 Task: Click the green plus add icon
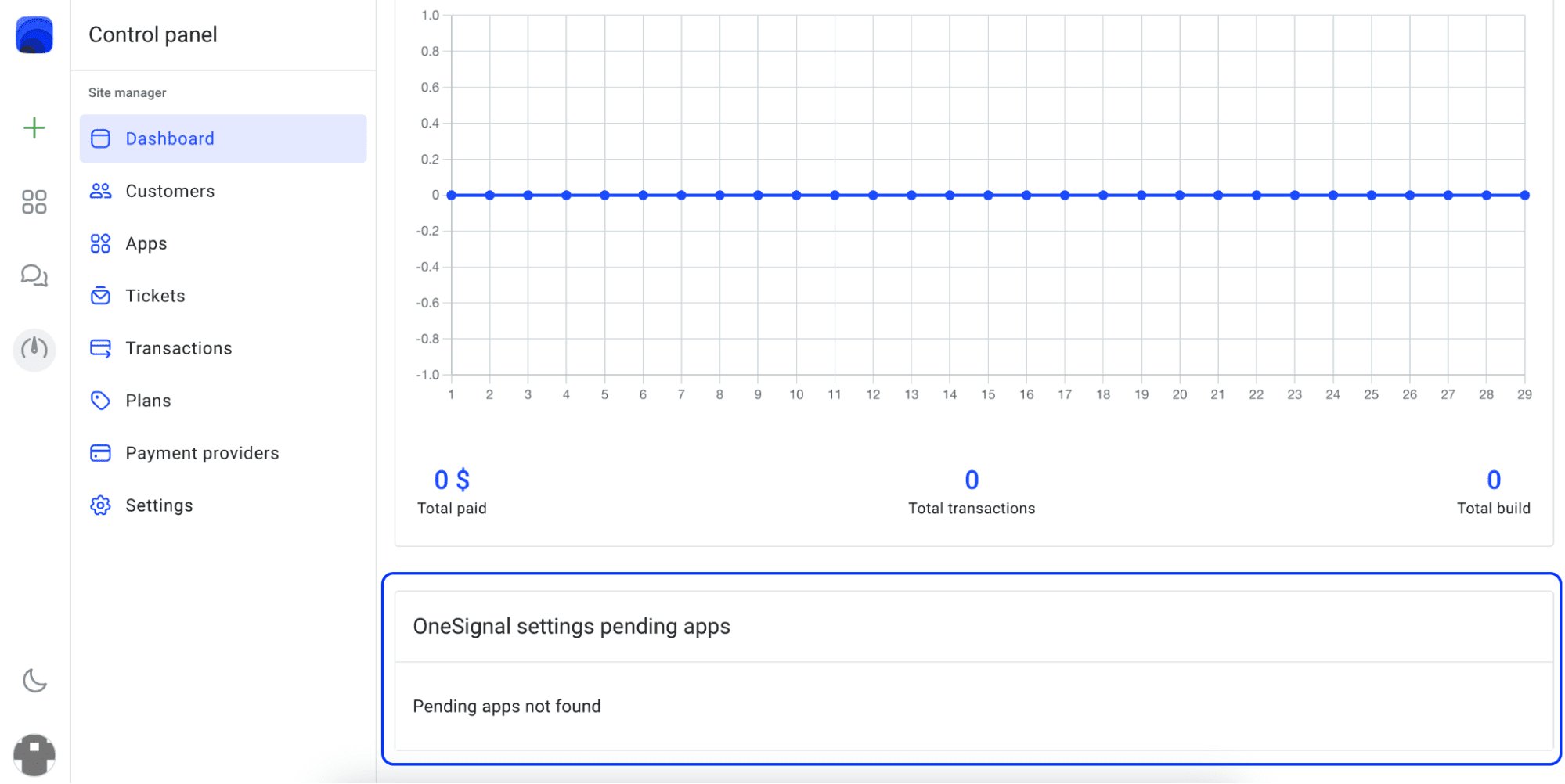pyautogui.click(x=34, y=128)
